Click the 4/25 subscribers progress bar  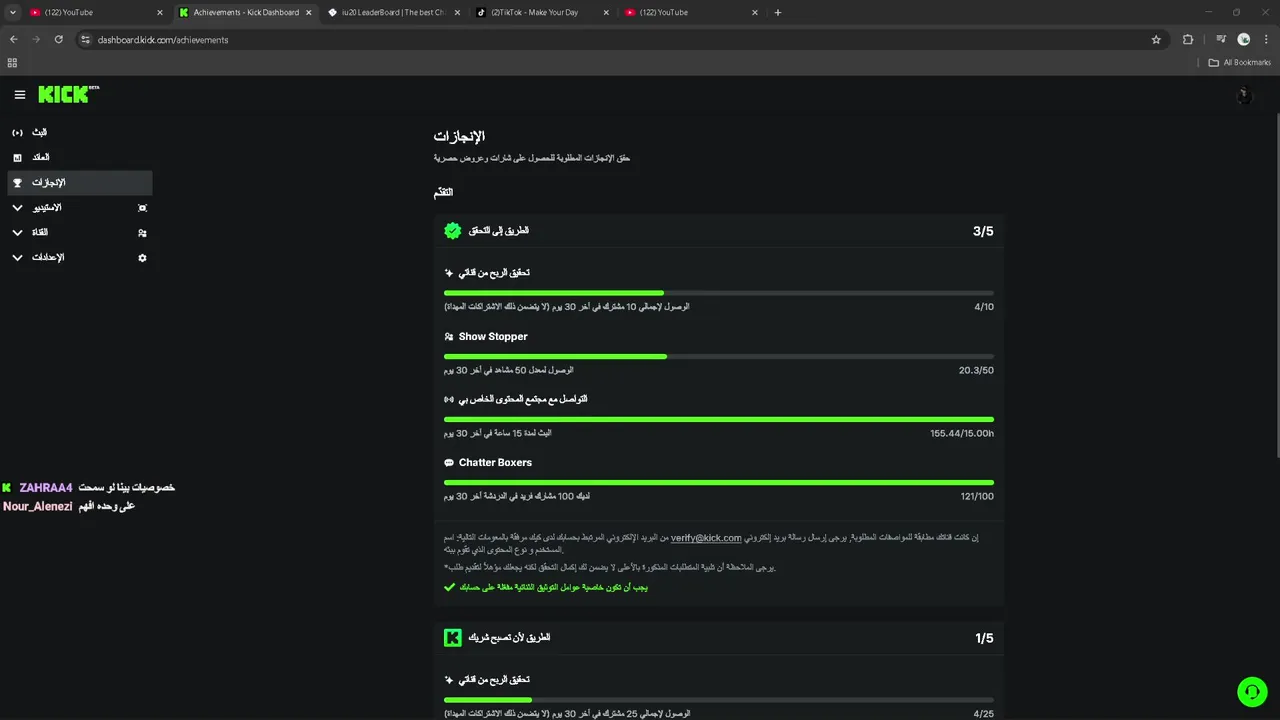click(x=719, y=700)
